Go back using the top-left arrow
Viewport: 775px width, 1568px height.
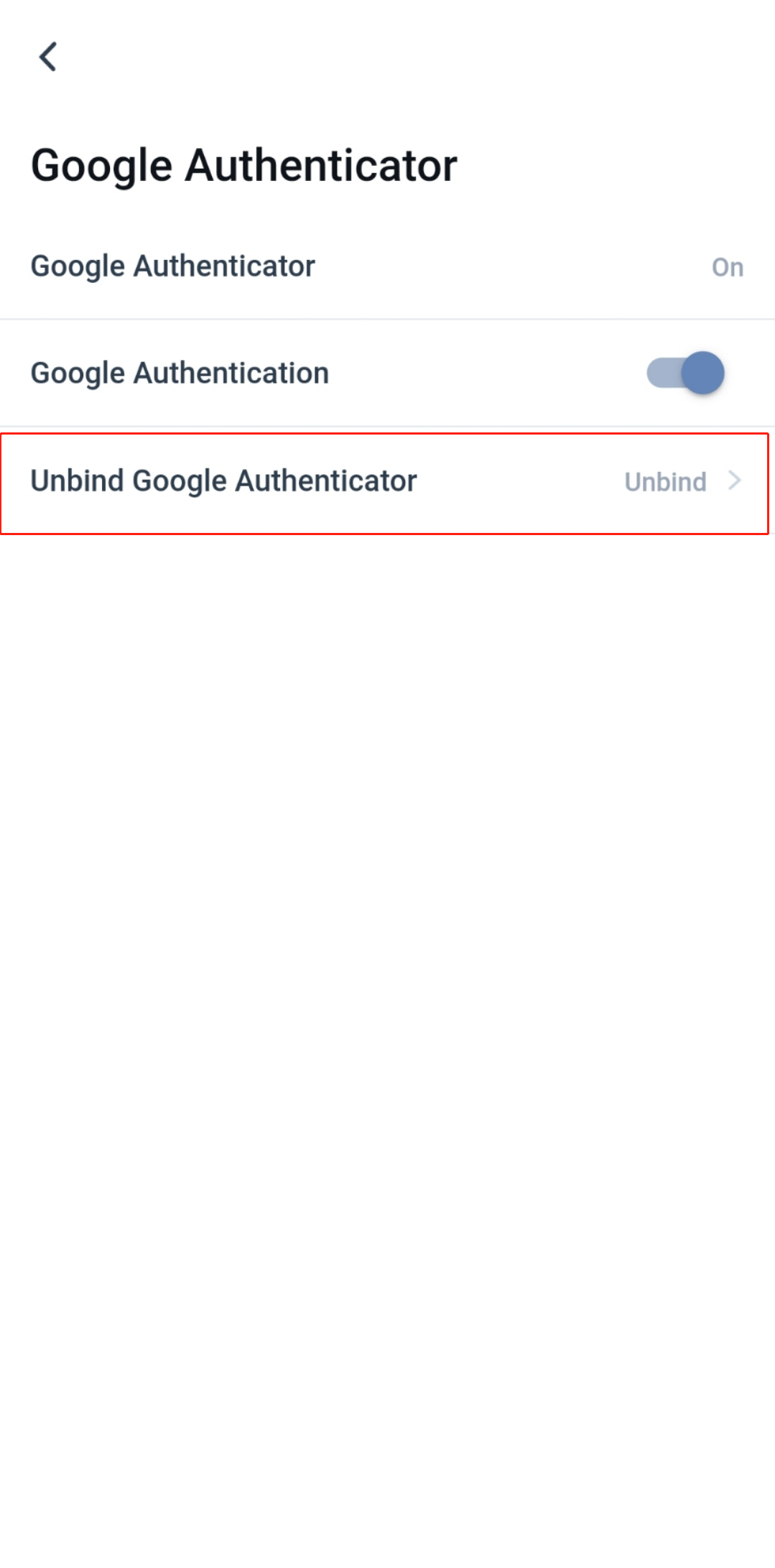(x=48, y=57)
